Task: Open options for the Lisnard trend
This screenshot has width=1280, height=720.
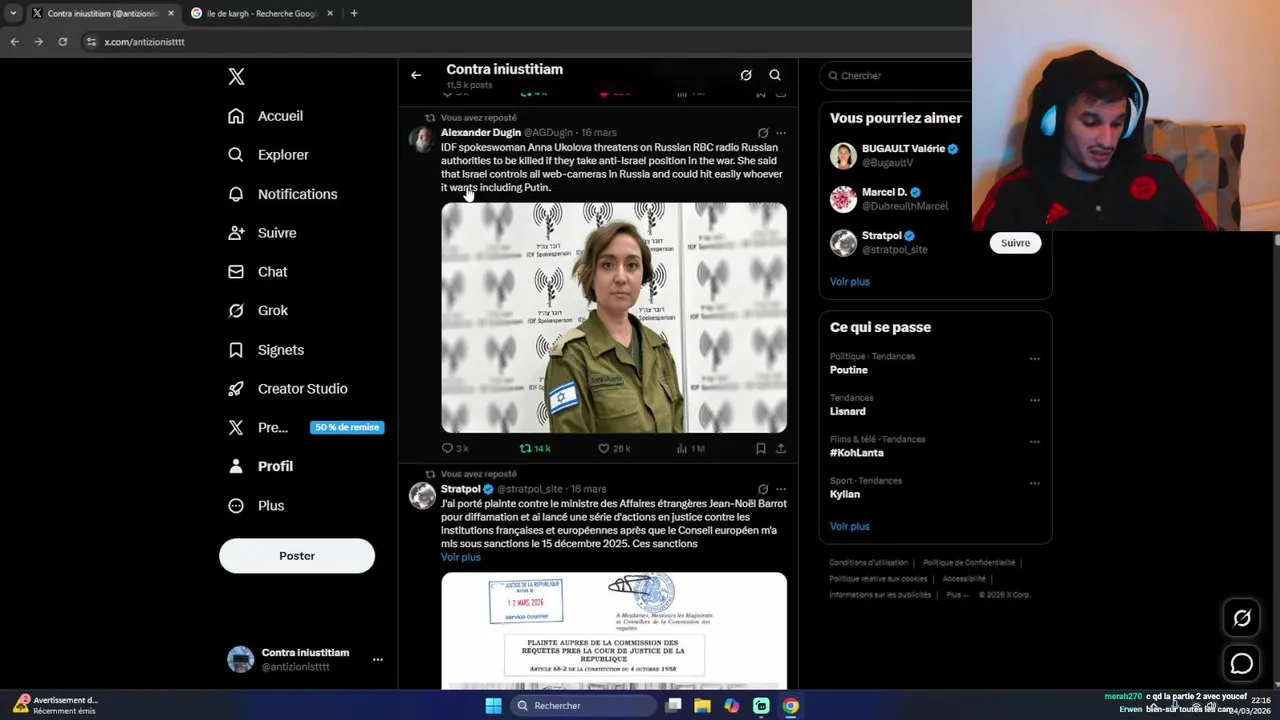Action: [x=1035, y=400]
